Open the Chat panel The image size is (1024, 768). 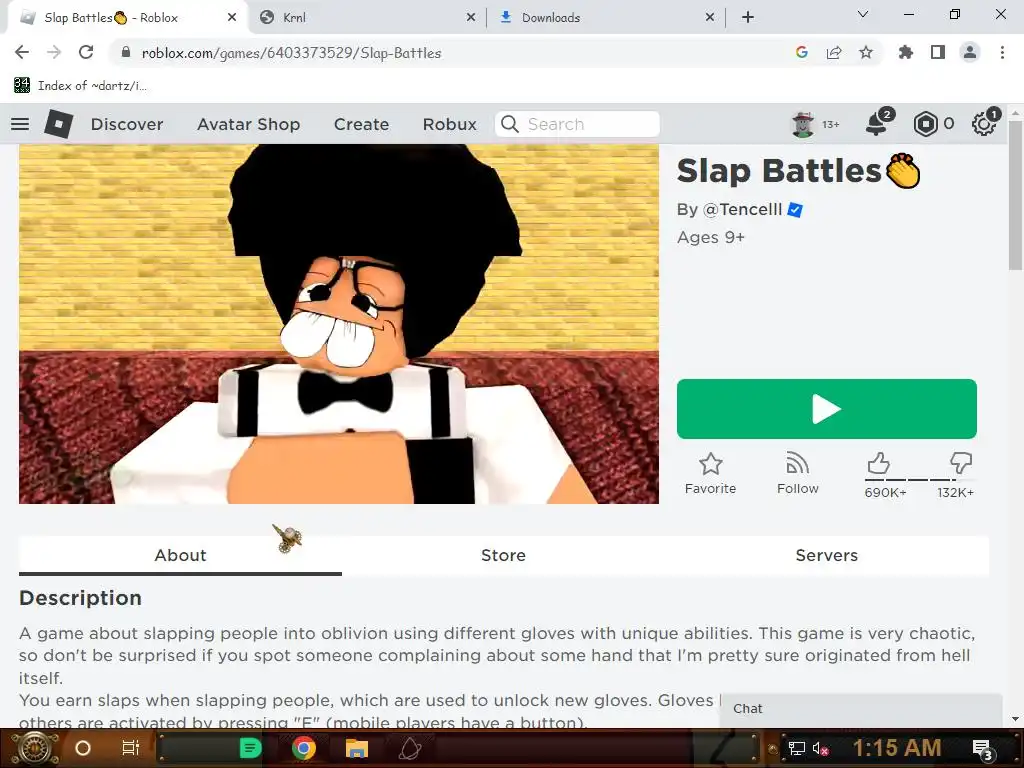click(861, 709)
